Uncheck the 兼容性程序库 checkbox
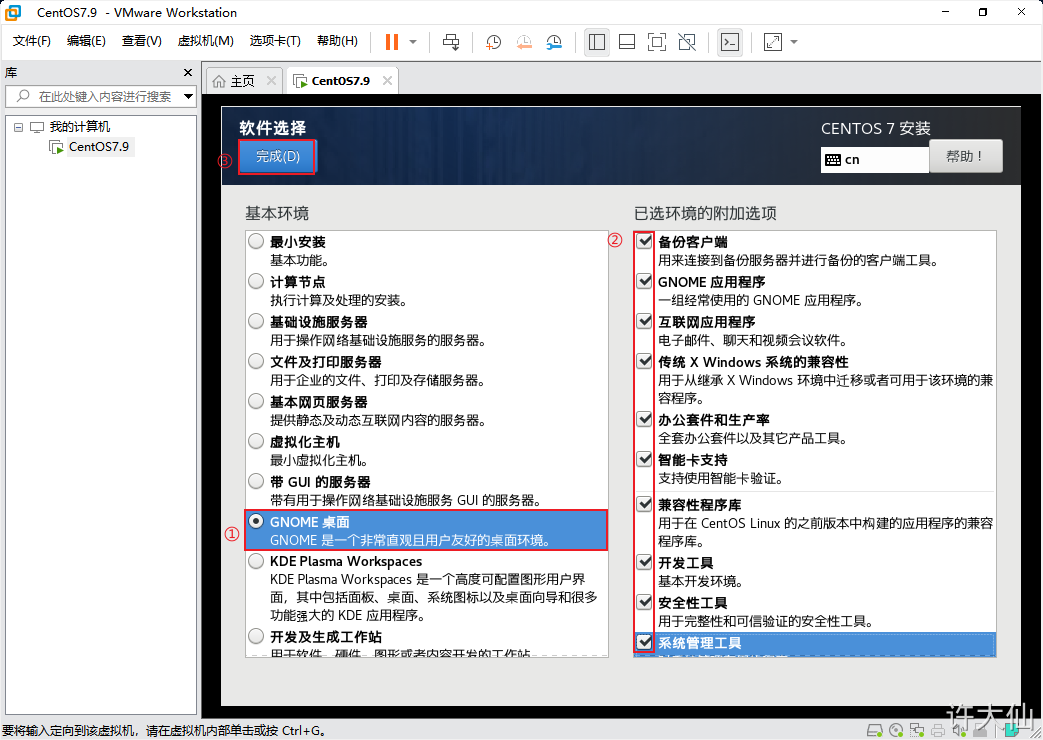 click(644, 504)
